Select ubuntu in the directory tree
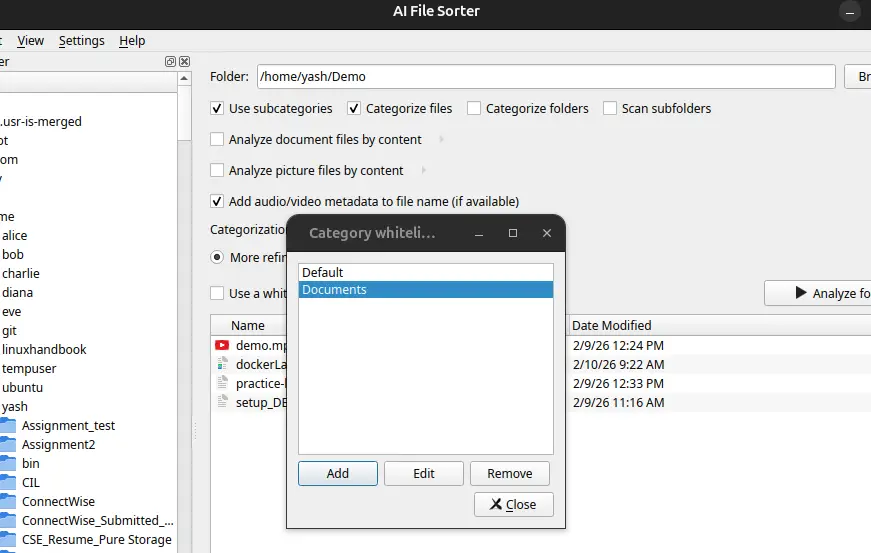The width and height of the screenshot is (871, 553). [x=22, y=387]
